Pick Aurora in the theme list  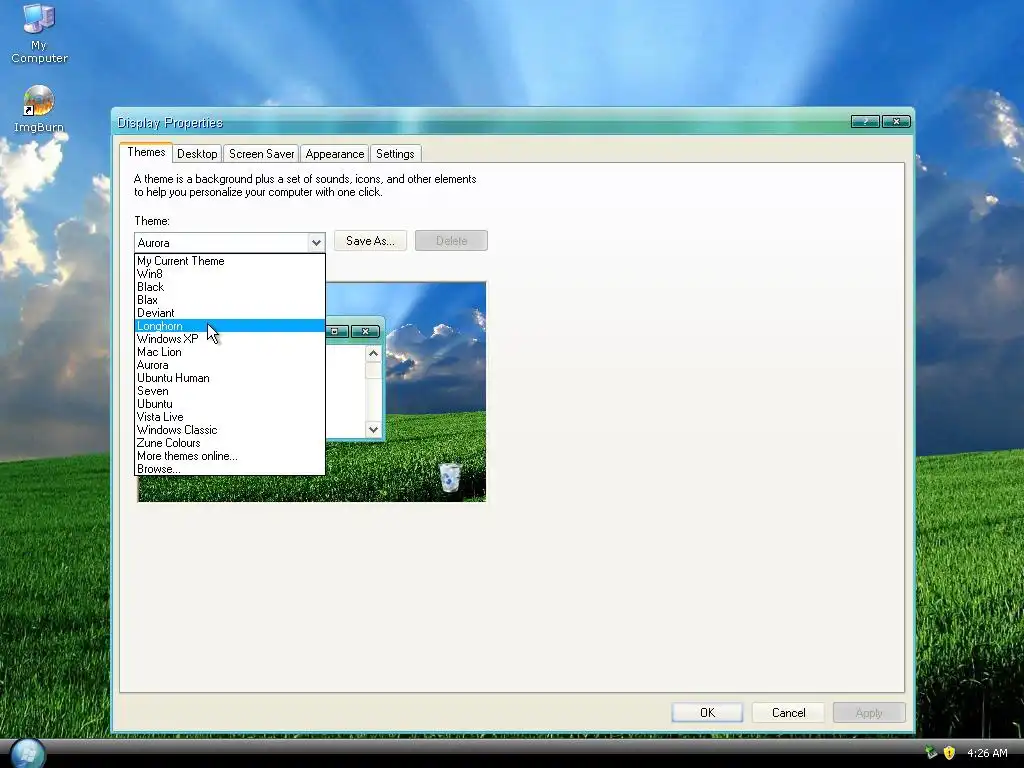[x=229, y=365]
